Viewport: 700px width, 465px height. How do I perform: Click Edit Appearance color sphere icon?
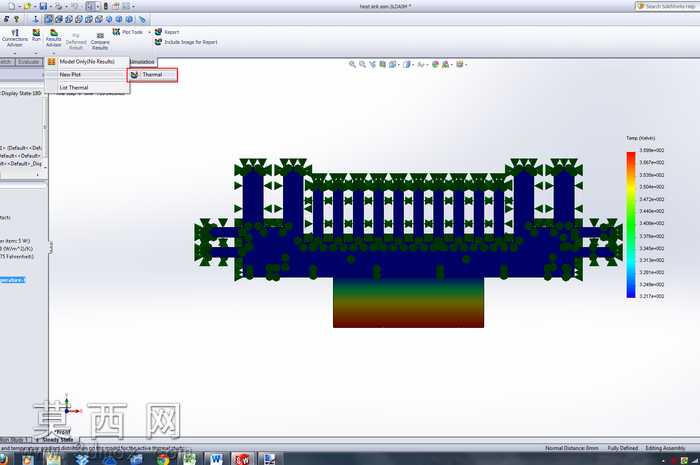tap(435, 64)
